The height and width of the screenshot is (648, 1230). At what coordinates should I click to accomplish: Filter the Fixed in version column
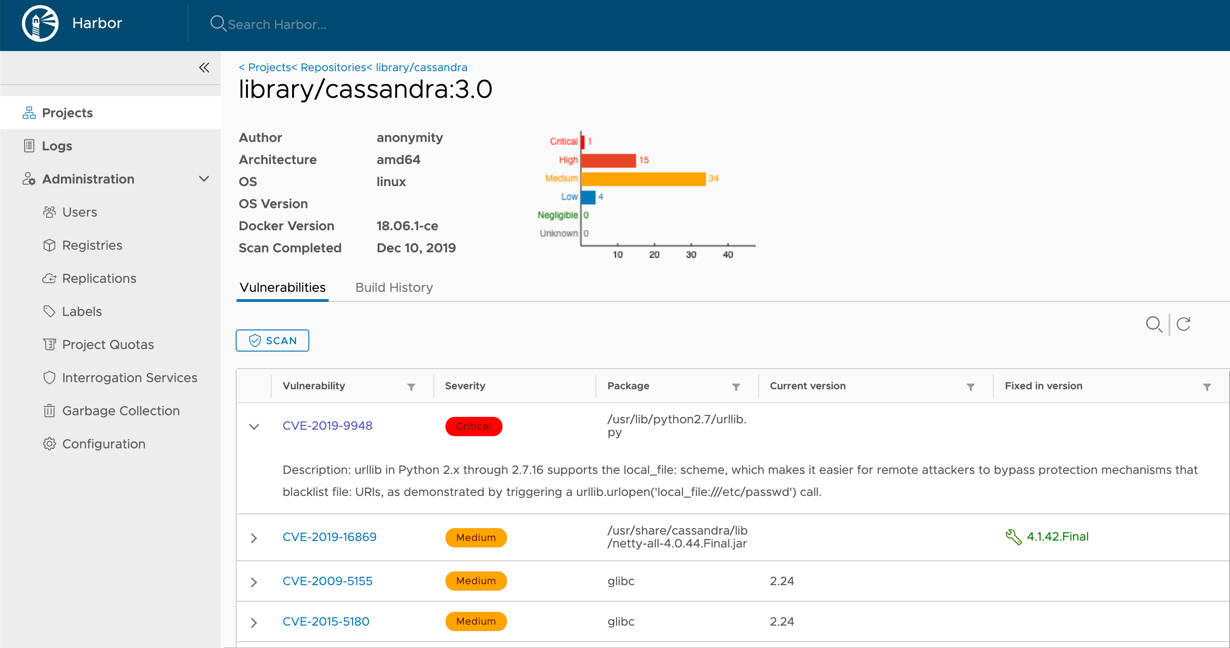point(1207,387)
